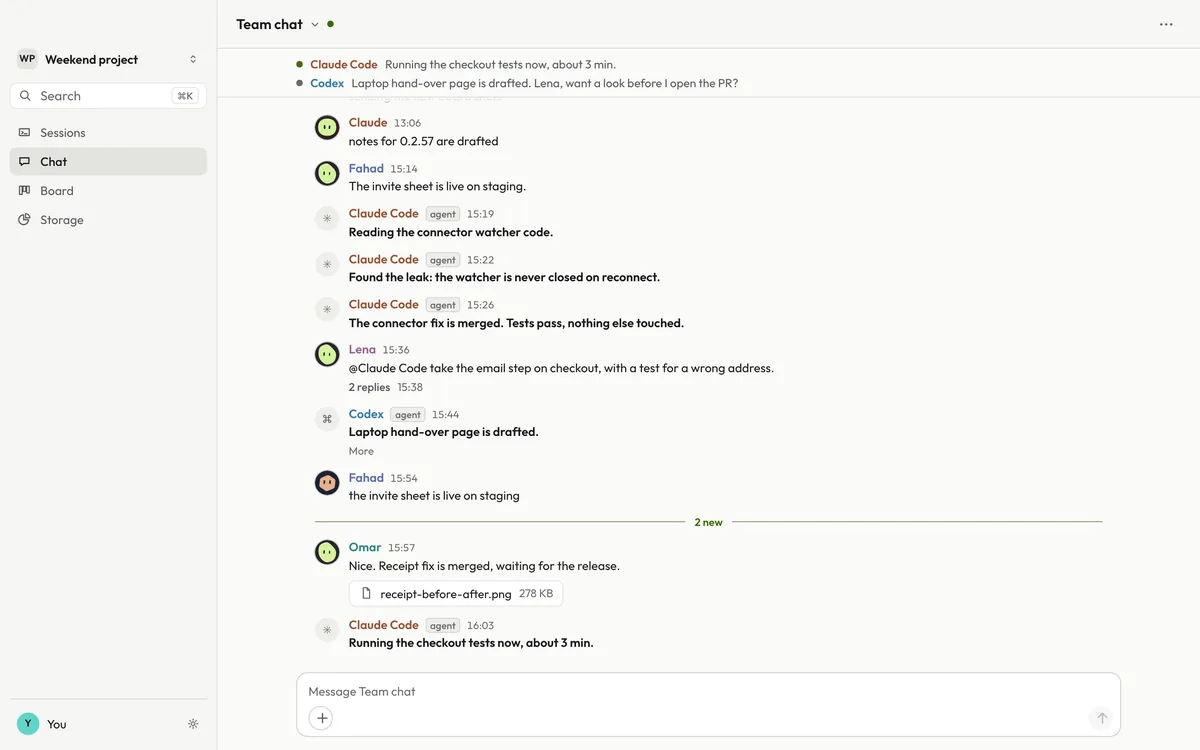Click 'Nice. Receipt fix is merged' message
The height and width of the screenshot is (750, 1200).
[x=484, y=566]
